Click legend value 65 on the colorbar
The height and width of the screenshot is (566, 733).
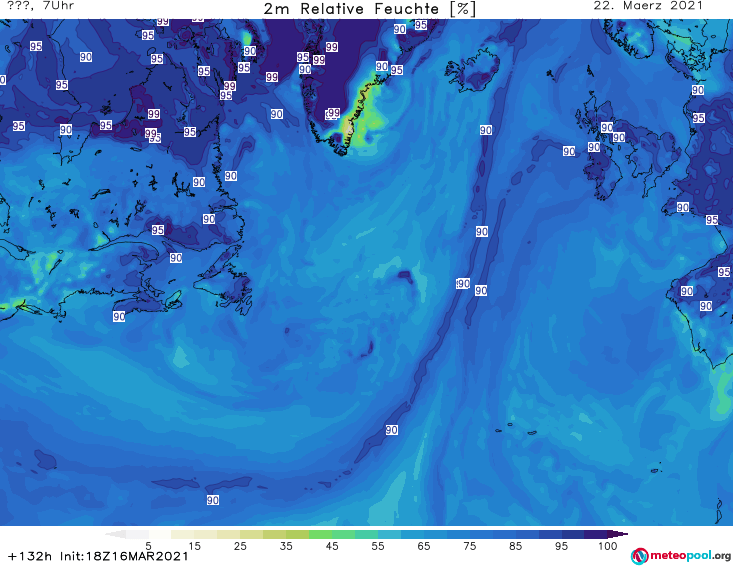click(x=424, y=546)
